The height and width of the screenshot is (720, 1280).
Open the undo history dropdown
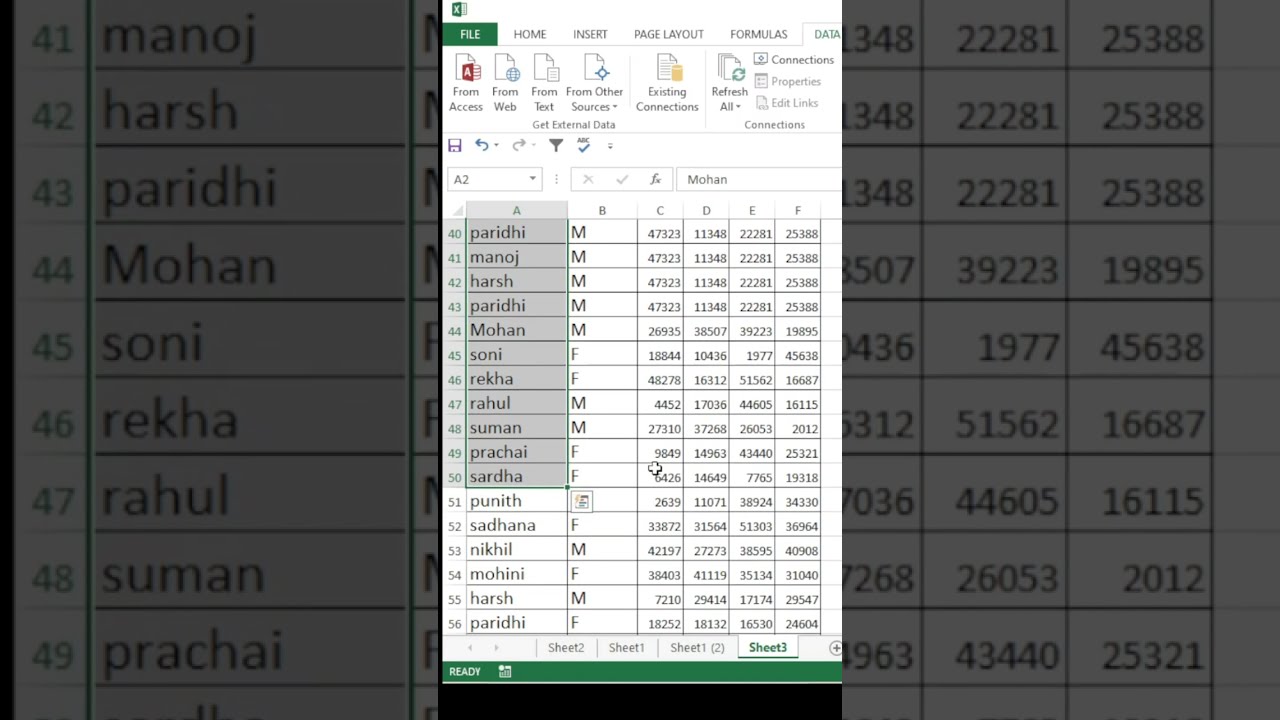pyautogui.click(x=496, y=146)
